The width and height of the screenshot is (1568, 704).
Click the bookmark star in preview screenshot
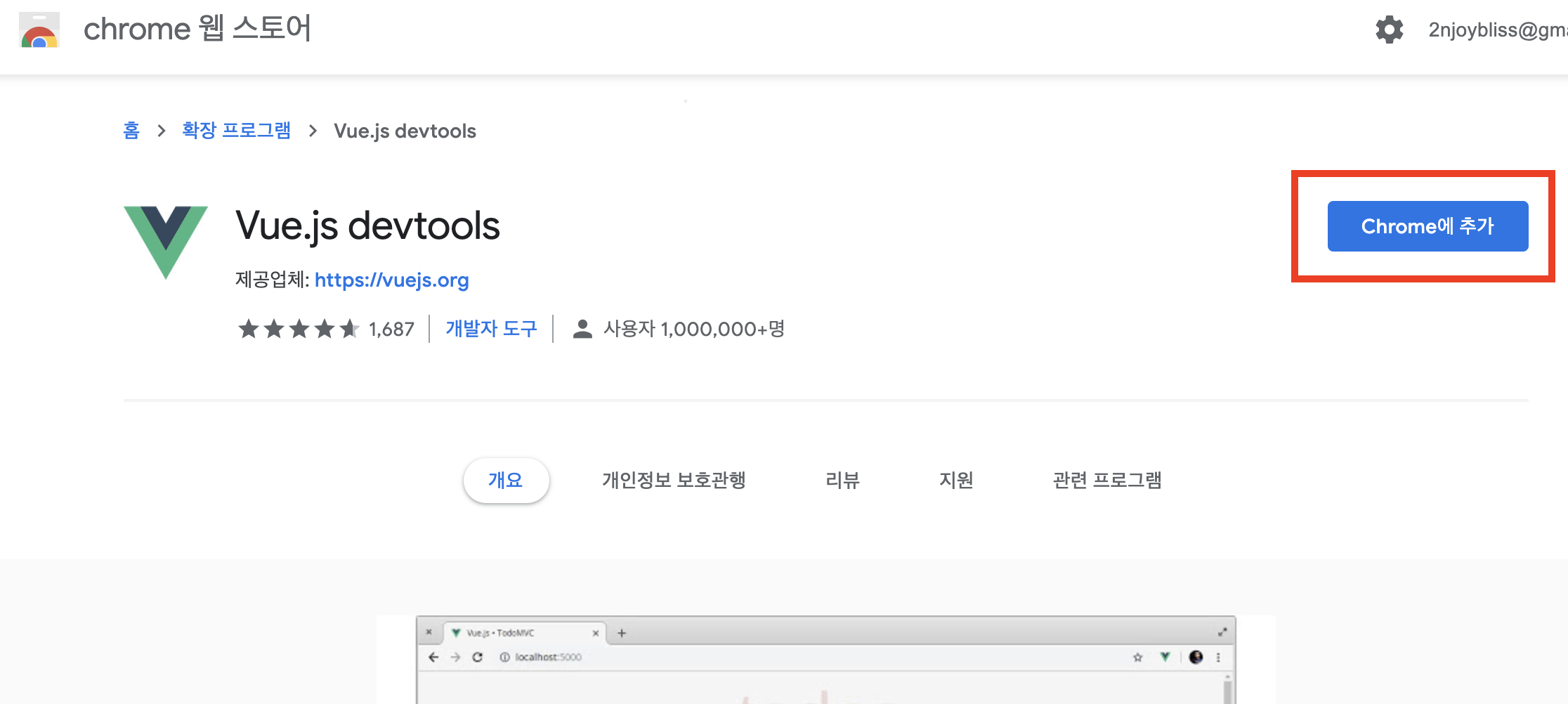[x=1137, y=658]
